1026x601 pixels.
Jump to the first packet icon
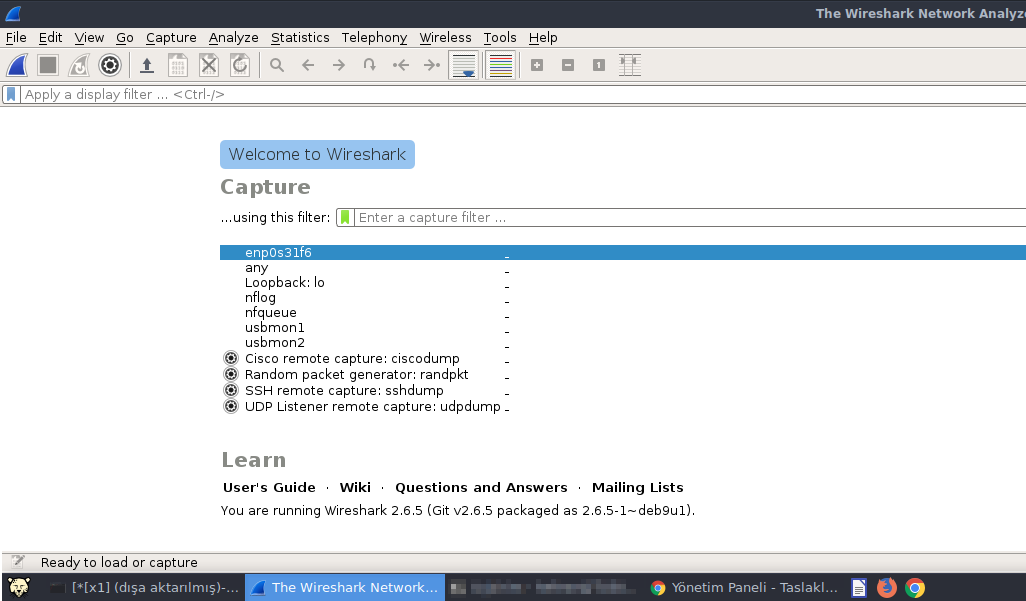click(400, 65)
